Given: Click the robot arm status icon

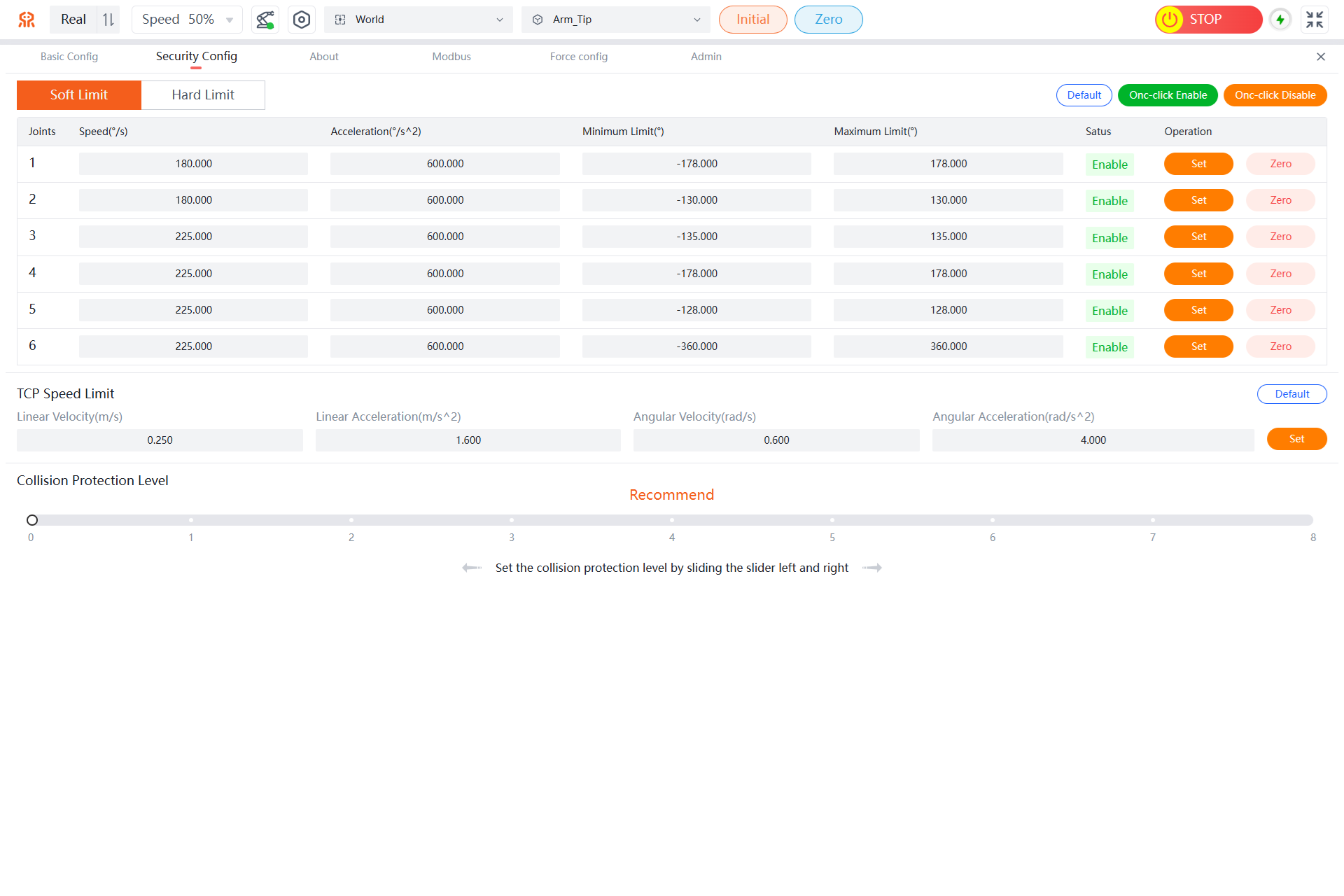Looking at the screenshot, I should tap(265, 20).
